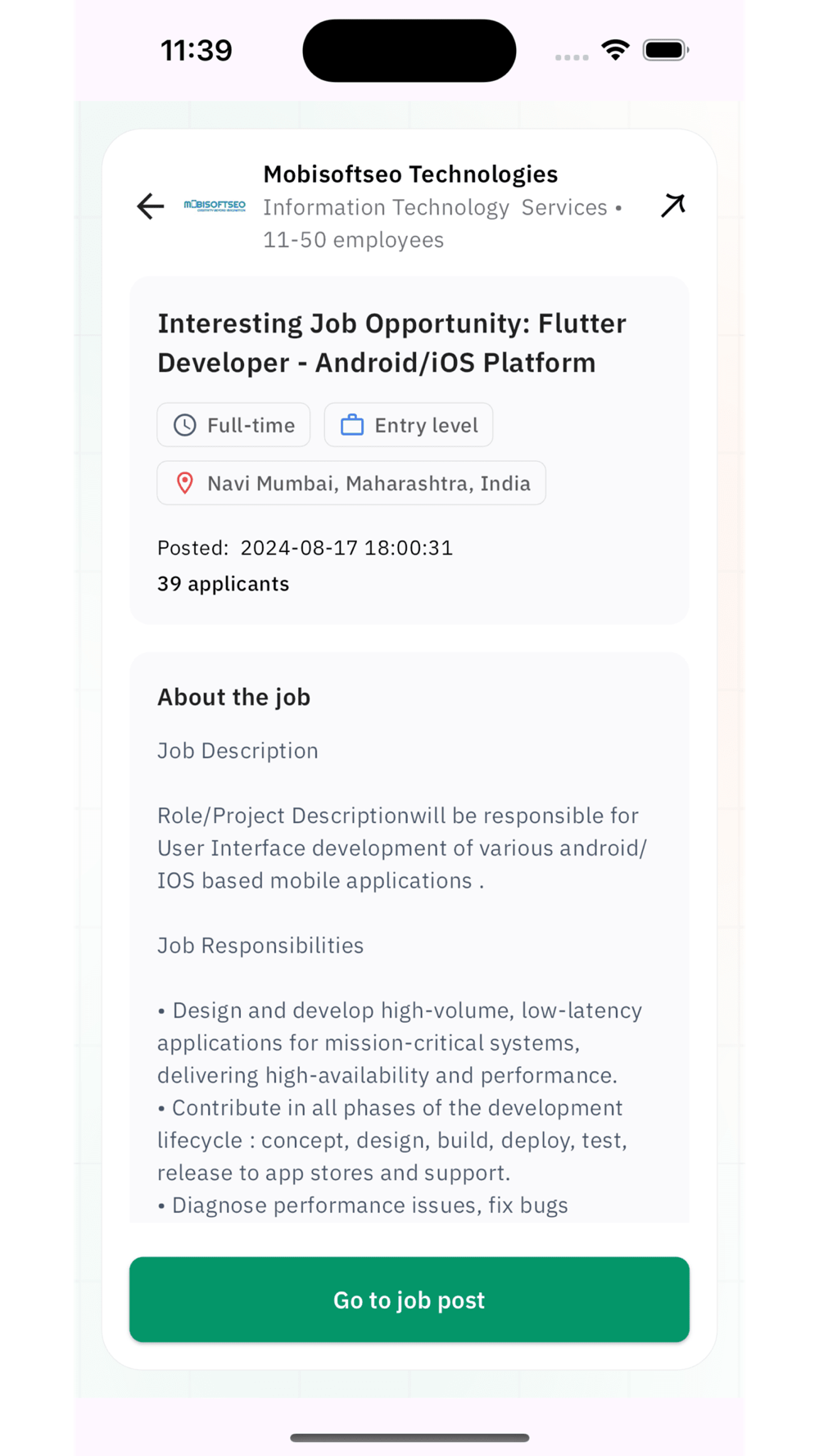The width and height of the screenshot is (819, 1456).
Task: Tap the About the job heading
Action: 233,697
